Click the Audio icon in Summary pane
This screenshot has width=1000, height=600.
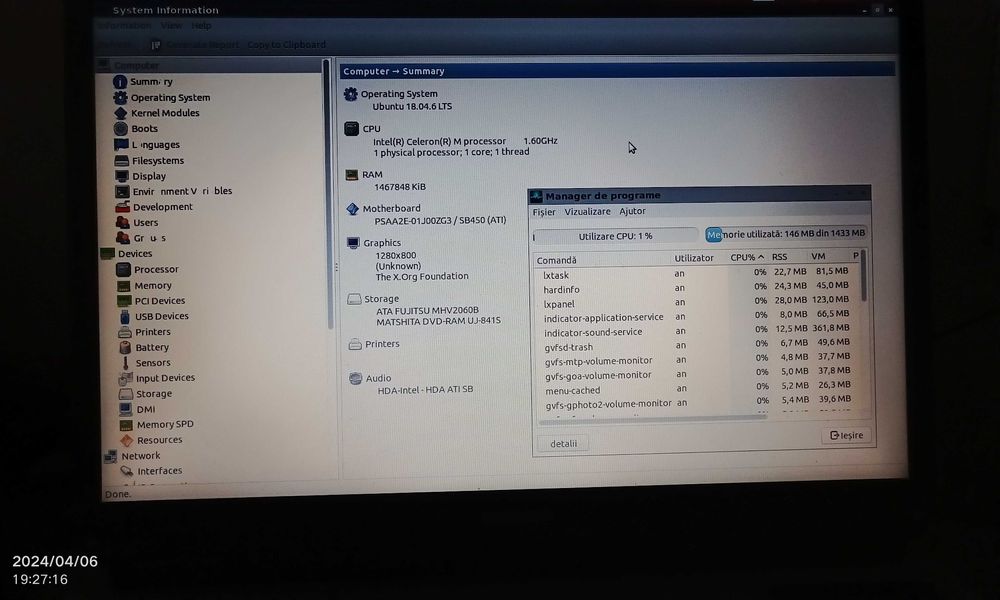[x=356, y=378]
